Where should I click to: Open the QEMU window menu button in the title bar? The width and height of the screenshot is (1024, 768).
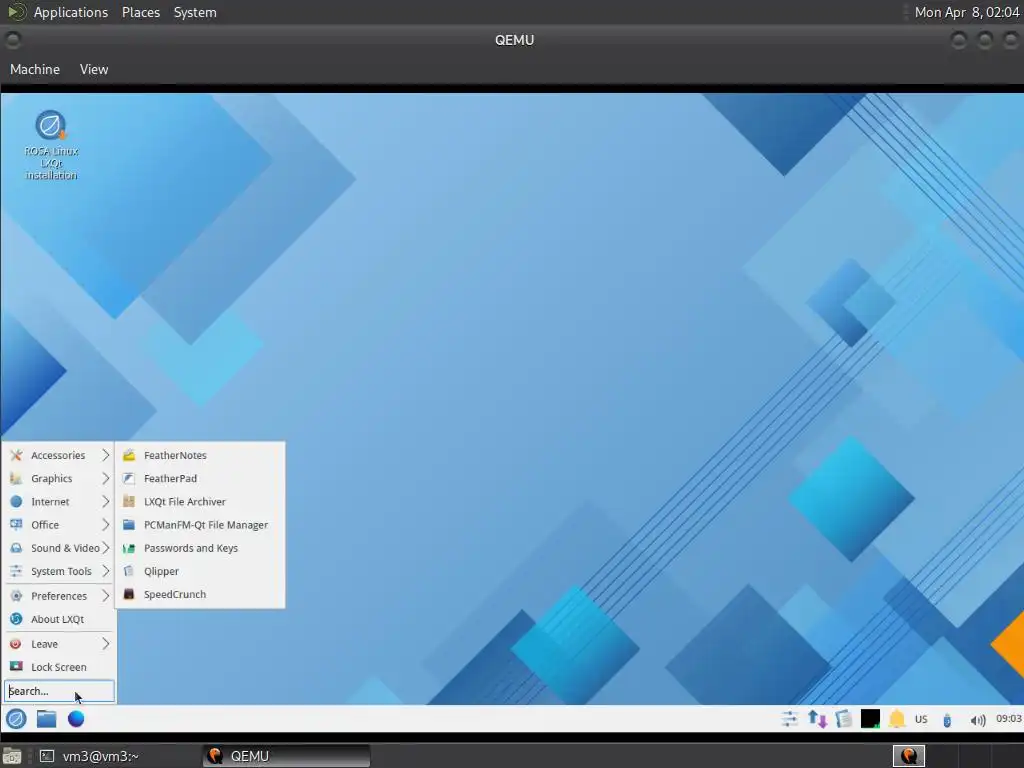[x=12, y=40]
